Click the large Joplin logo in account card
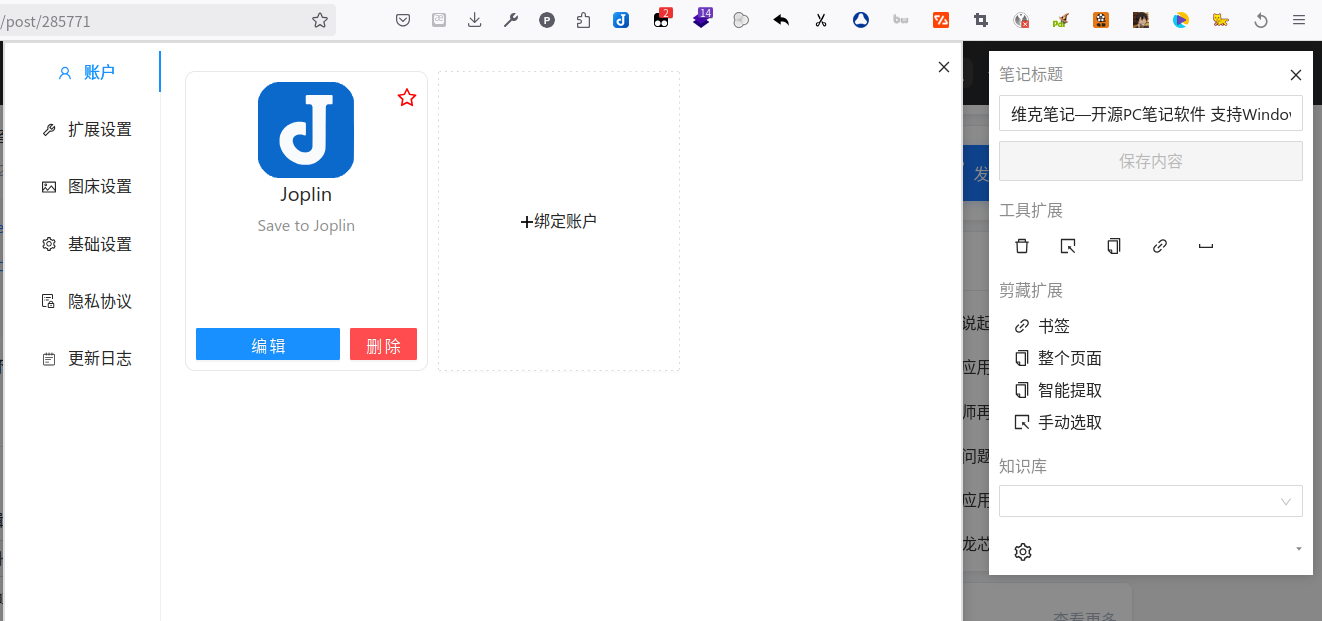This screenshot has width=1322, height=621. coord(306,130)
